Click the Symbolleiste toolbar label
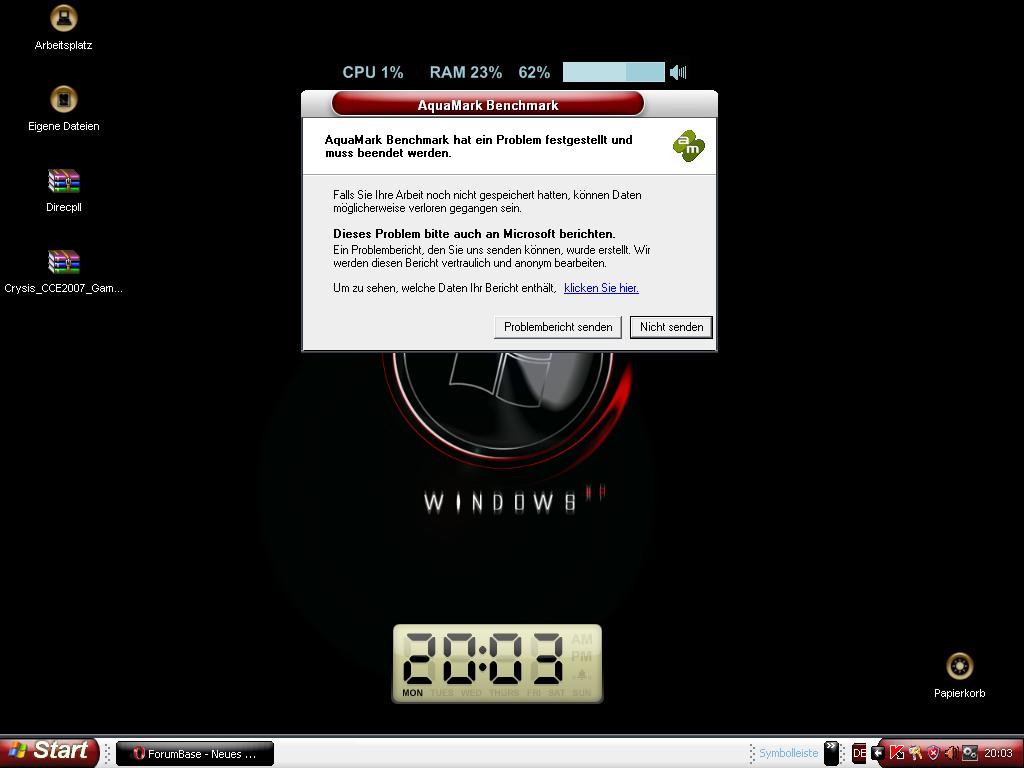The width and height of the screenshot is (1024, 768). [x=788, y=753]
